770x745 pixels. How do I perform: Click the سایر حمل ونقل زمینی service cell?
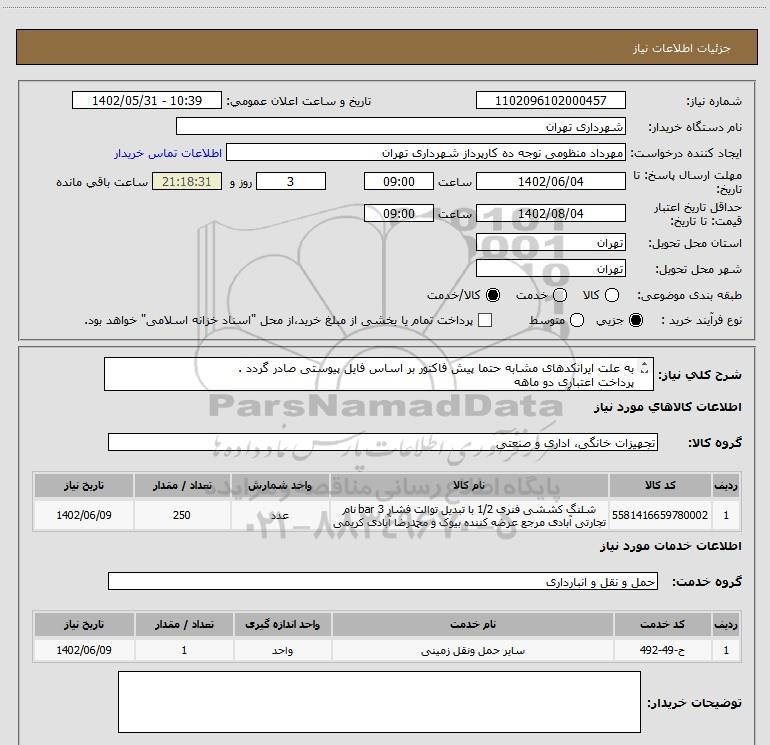(472, 650)
